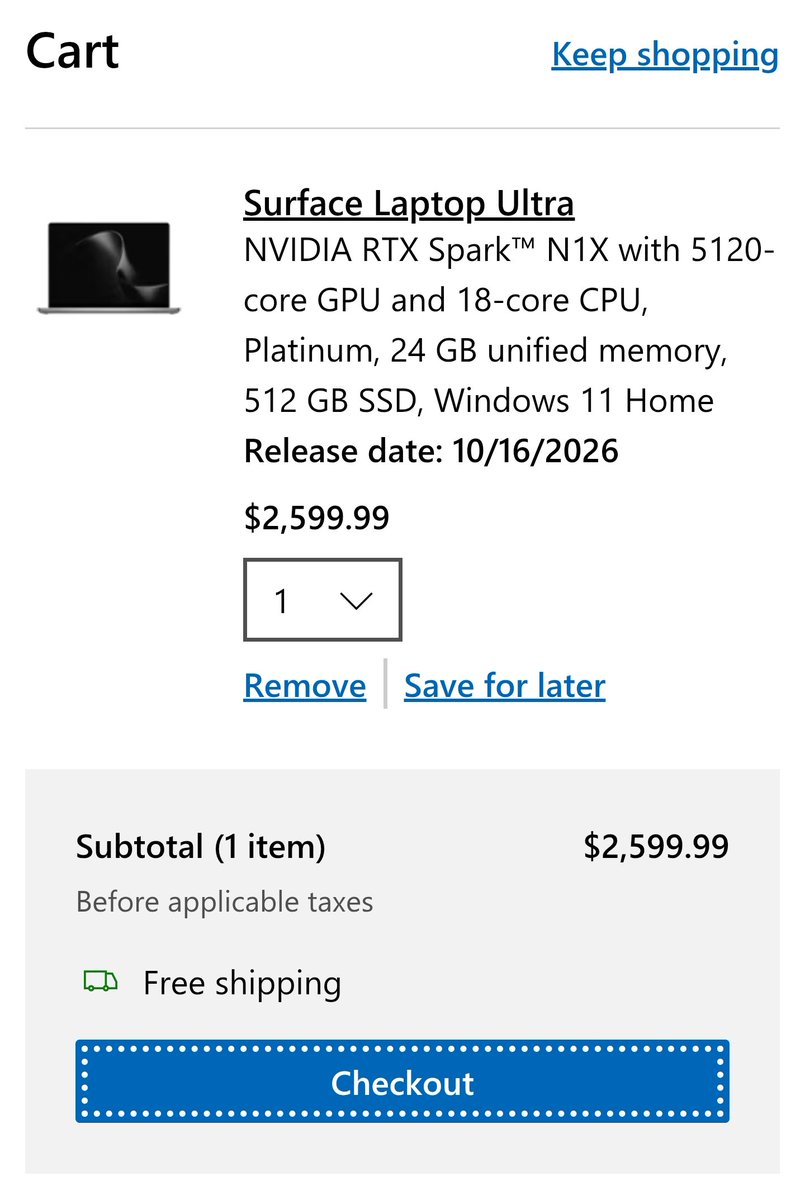Screen dimensions: 805x1200
Task: Click the Before applicable taxes note
Action: pos(225,902)
